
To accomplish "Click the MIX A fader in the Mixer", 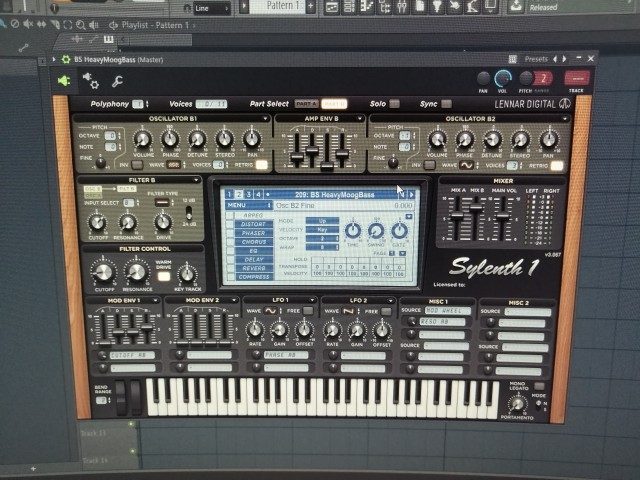I will point(457,215).
